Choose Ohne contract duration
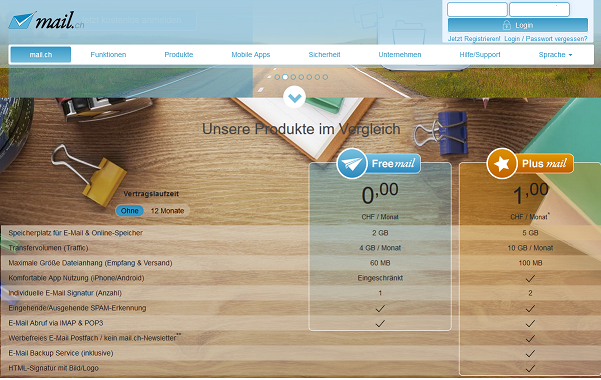This screenshot has width=601, height=380. (x=130, y=211)
